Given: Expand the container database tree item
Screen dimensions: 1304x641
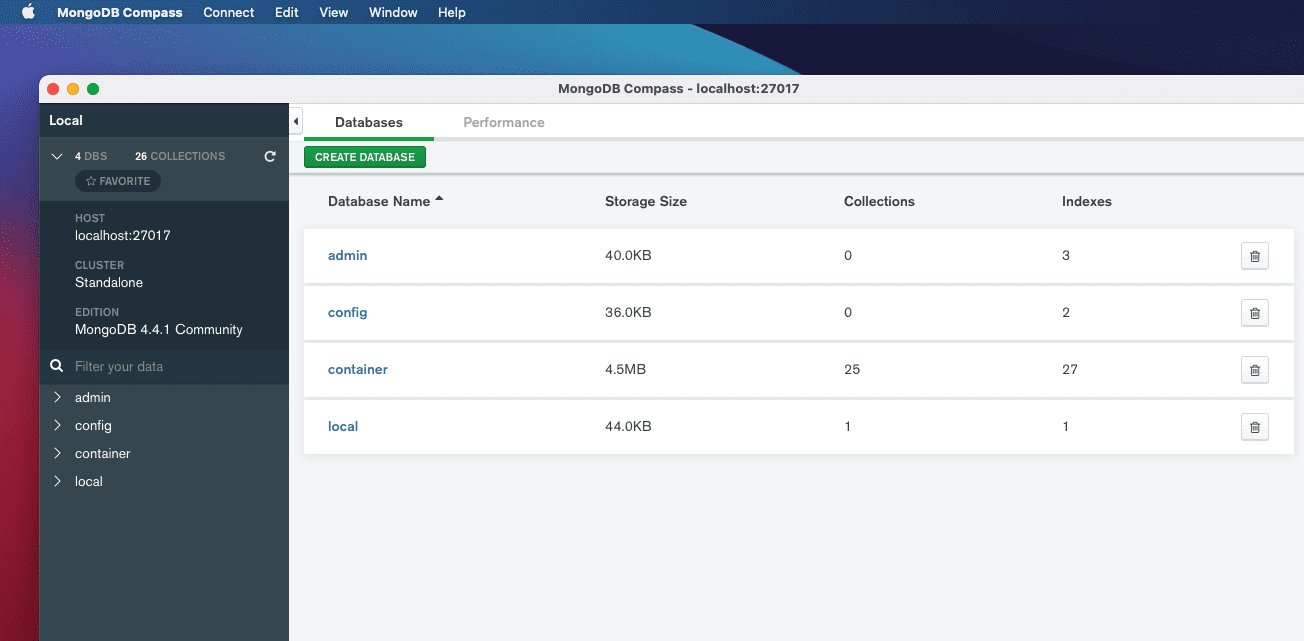Looking at the screenshot, I should click(x=59, y=453).
